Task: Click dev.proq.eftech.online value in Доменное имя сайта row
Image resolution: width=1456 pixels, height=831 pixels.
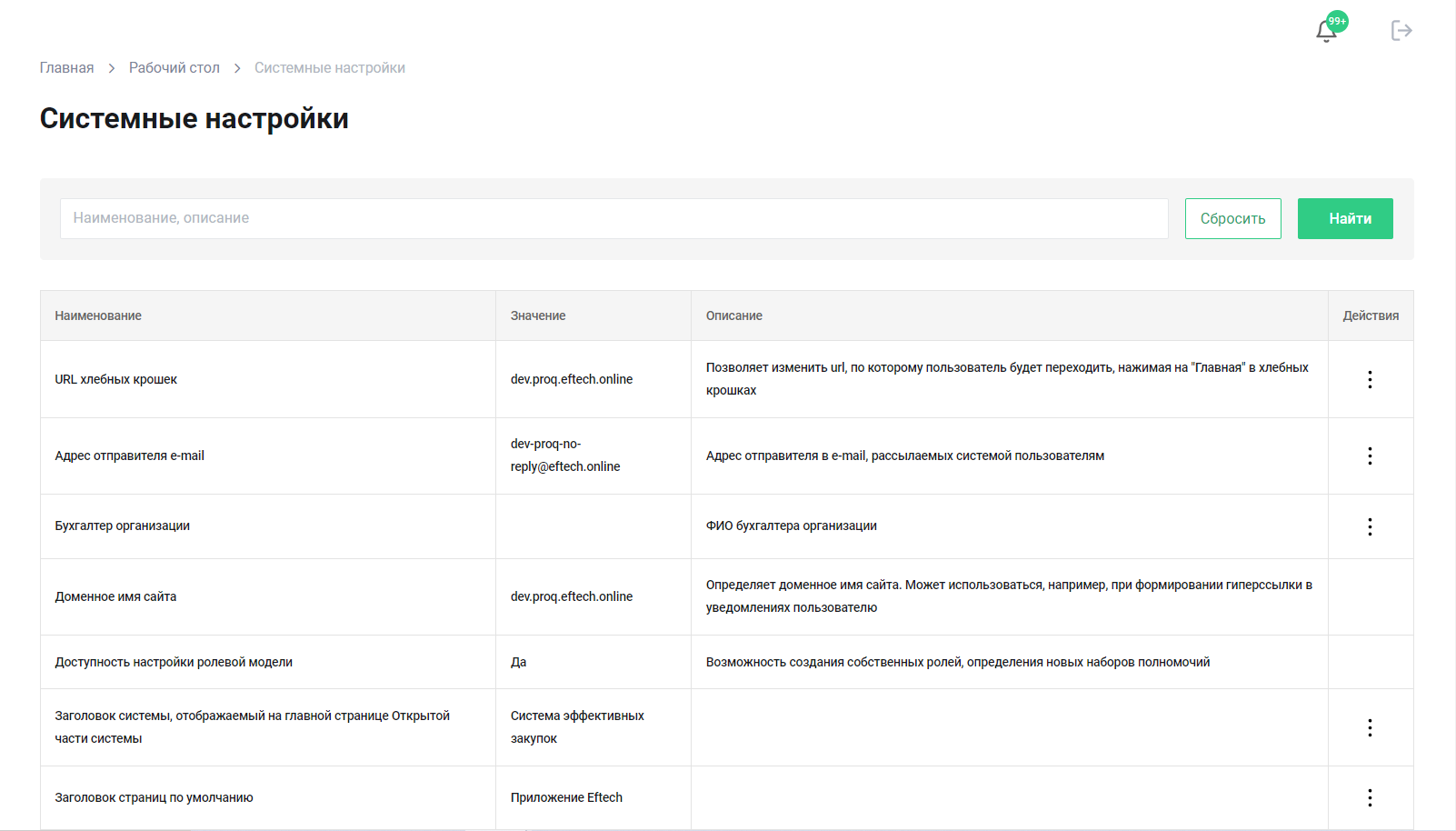Action: click(x=572, y=596)
